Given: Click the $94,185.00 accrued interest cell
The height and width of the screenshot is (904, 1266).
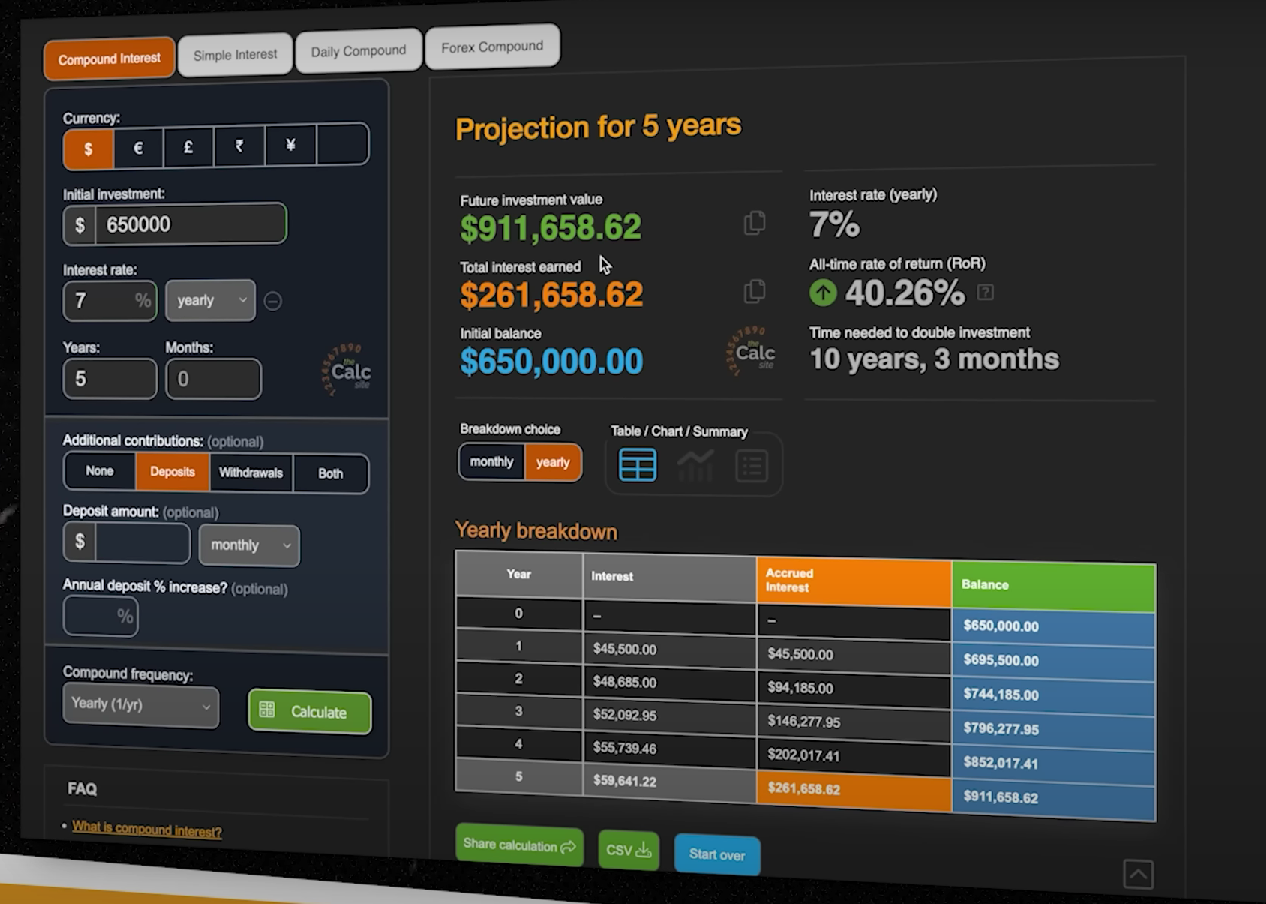Looking at the screenshot, I should (x=855, y=688).
